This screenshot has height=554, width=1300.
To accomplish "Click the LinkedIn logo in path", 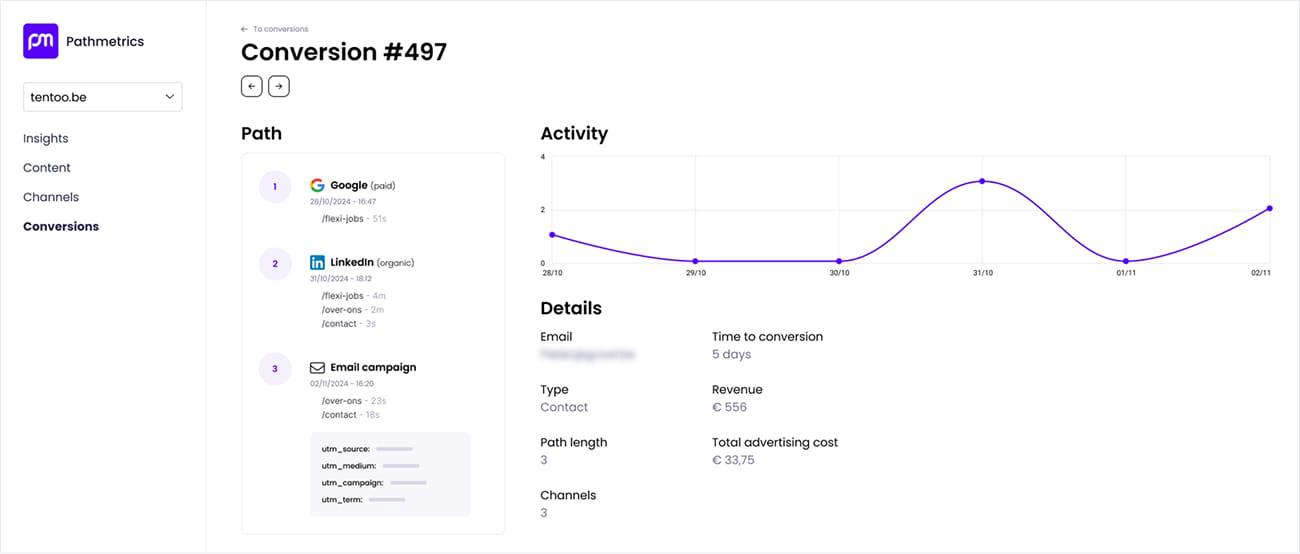I will [x=317, y=263].
